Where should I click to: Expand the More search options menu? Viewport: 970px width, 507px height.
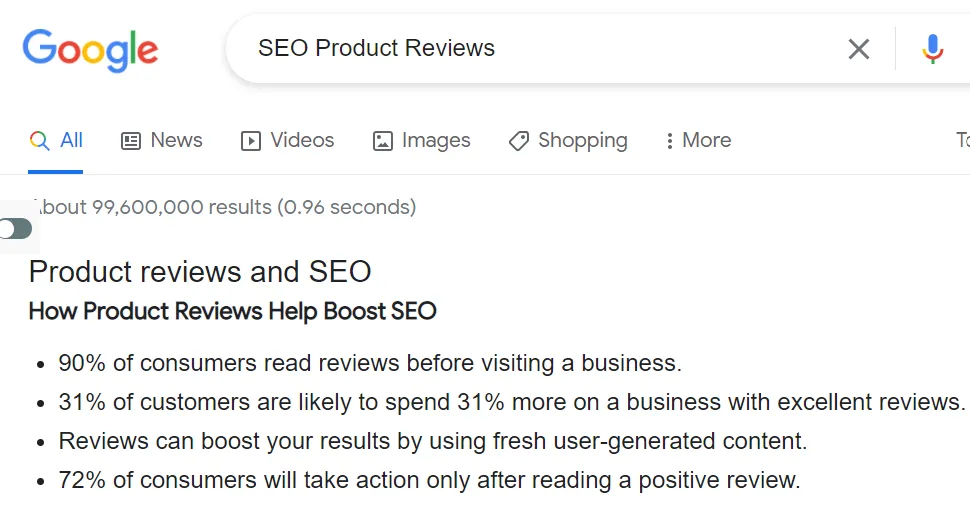(698, 141)
